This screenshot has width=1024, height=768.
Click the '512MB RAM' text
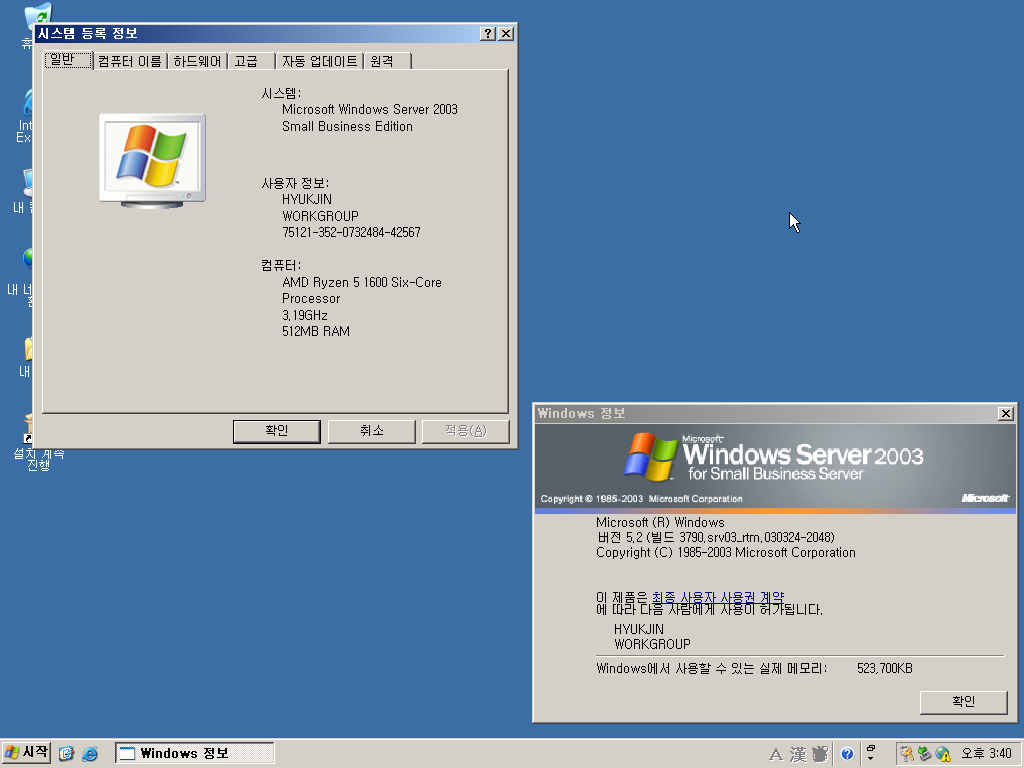(x=316, y=331)
